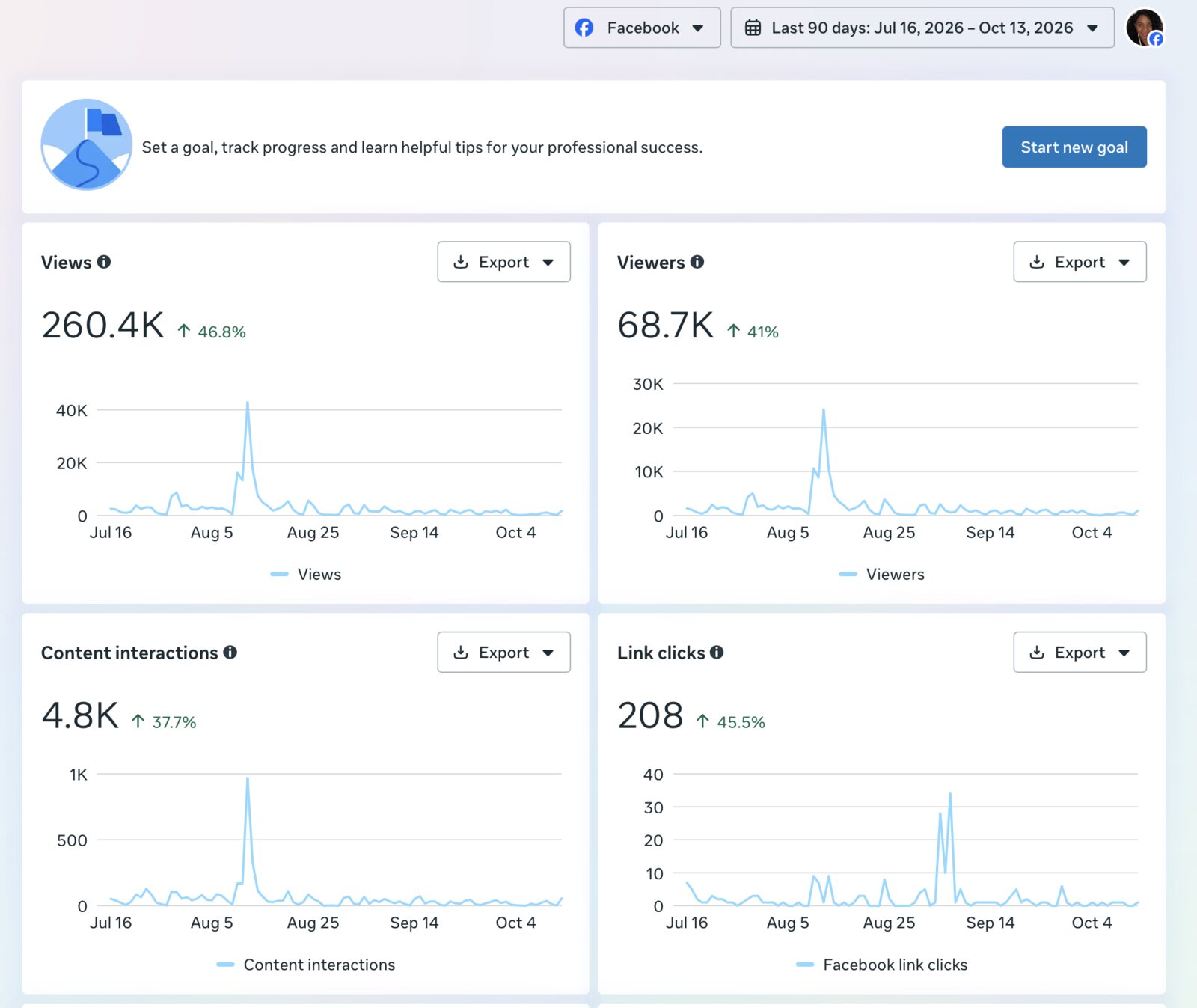Click the goal flag mountain illustration
Viewport: 1197px width, 1008px height.
pyautogui.click(x=86, y=144)
